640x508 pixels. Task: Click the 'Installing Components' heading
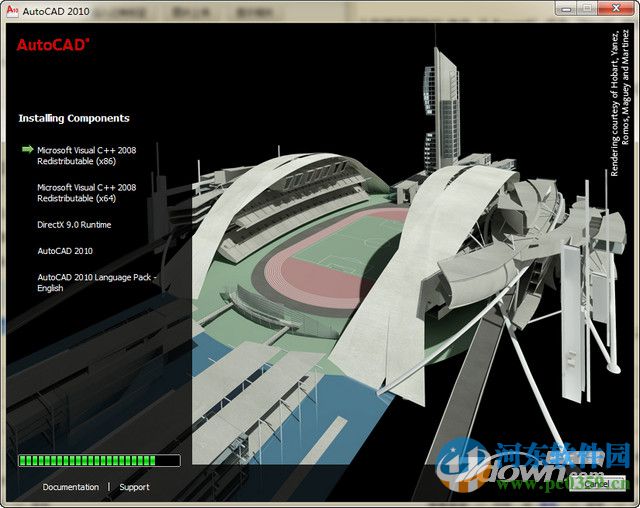click(74, 118)
